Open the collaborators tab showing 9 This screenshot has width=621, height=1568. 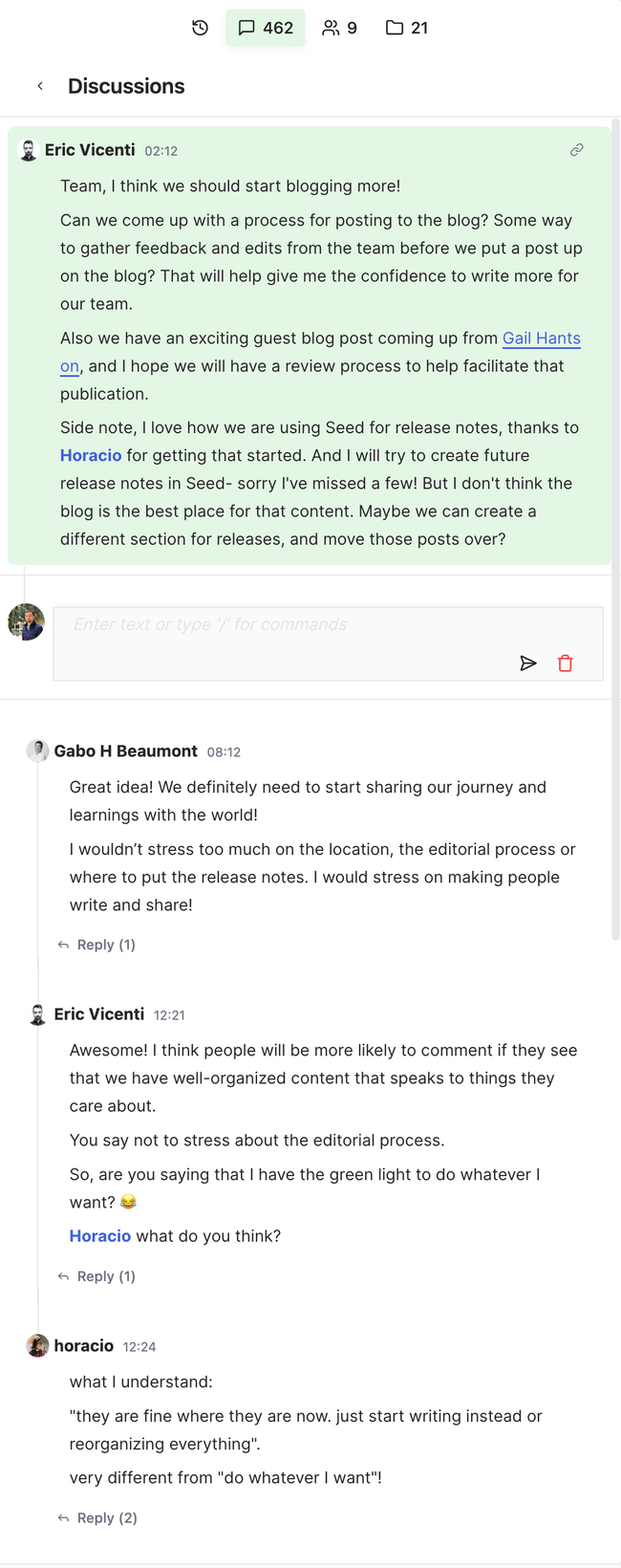point(339,28)
